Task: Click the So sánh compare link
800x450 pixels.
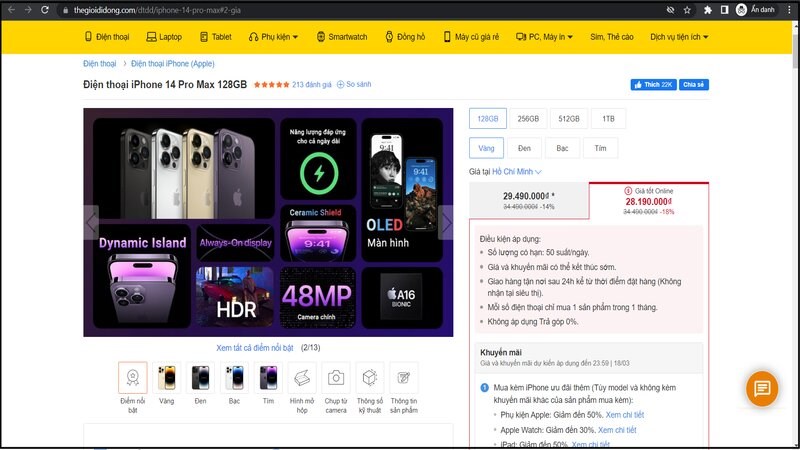Action: coord(354,84)
